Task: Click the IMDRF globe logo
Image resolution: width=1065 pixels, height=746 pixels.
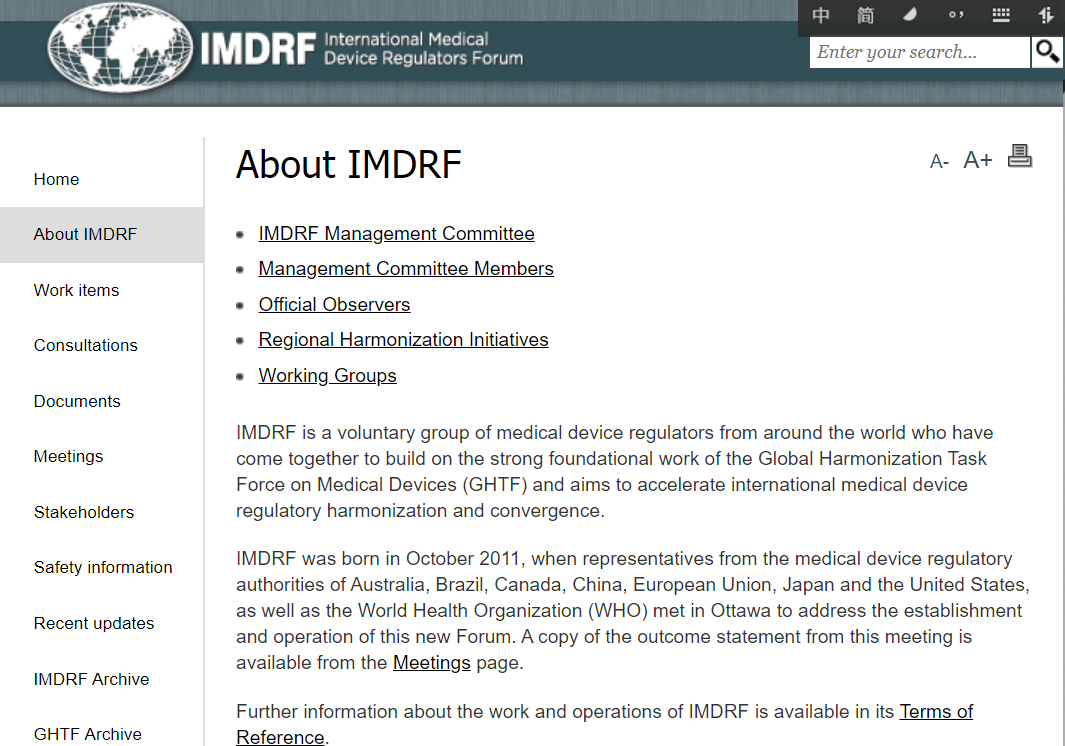Action: click(x=120, y=48)
